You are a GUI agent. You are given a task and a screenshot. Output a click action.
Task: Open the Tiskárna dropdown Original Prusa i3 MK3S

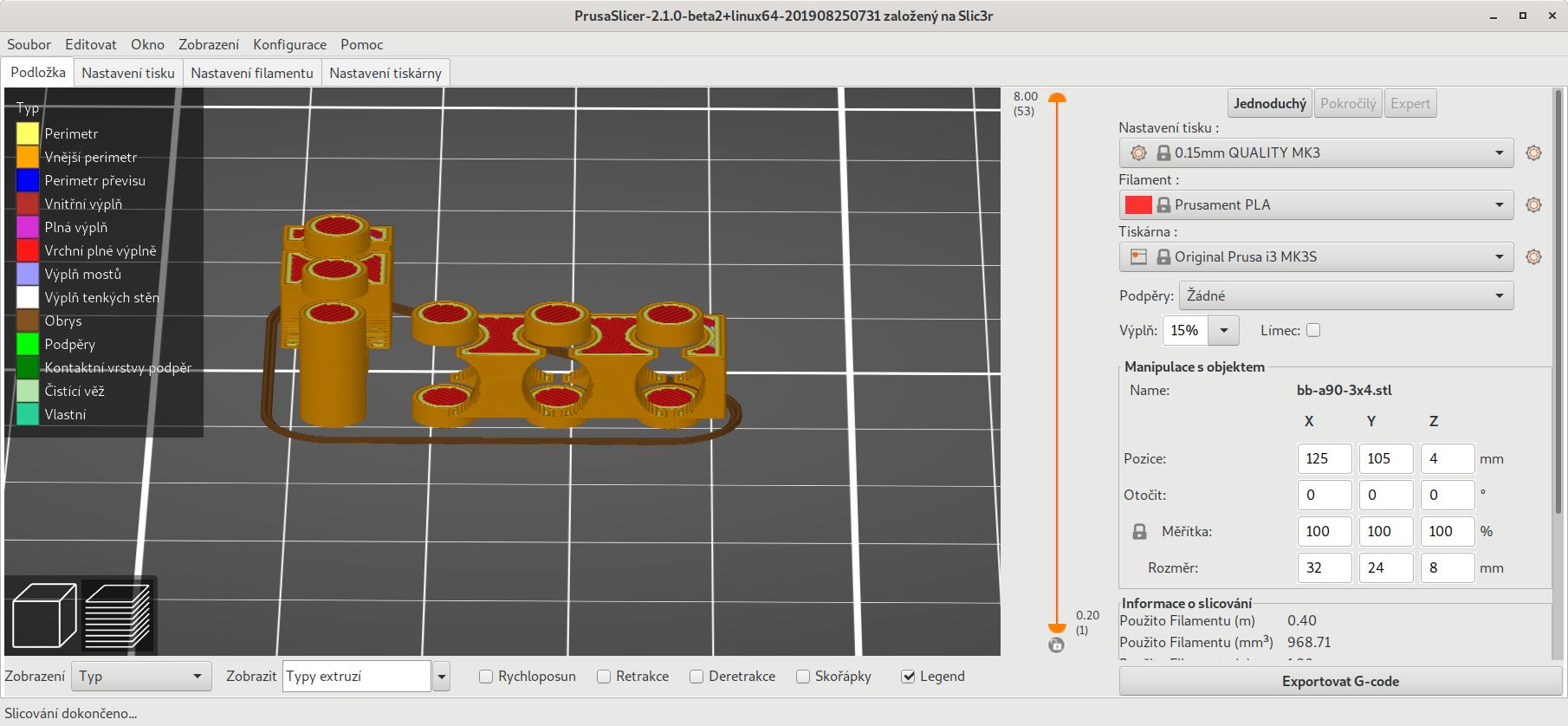click(1317, 257)
